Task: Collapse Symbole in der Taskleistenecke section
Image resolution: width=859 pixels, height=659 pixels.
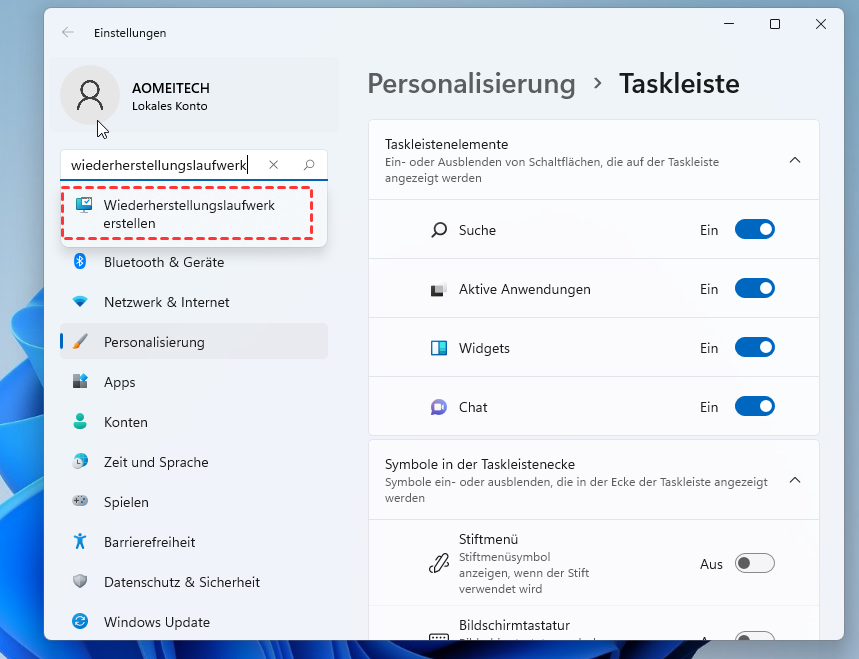Action: point(795,480)
